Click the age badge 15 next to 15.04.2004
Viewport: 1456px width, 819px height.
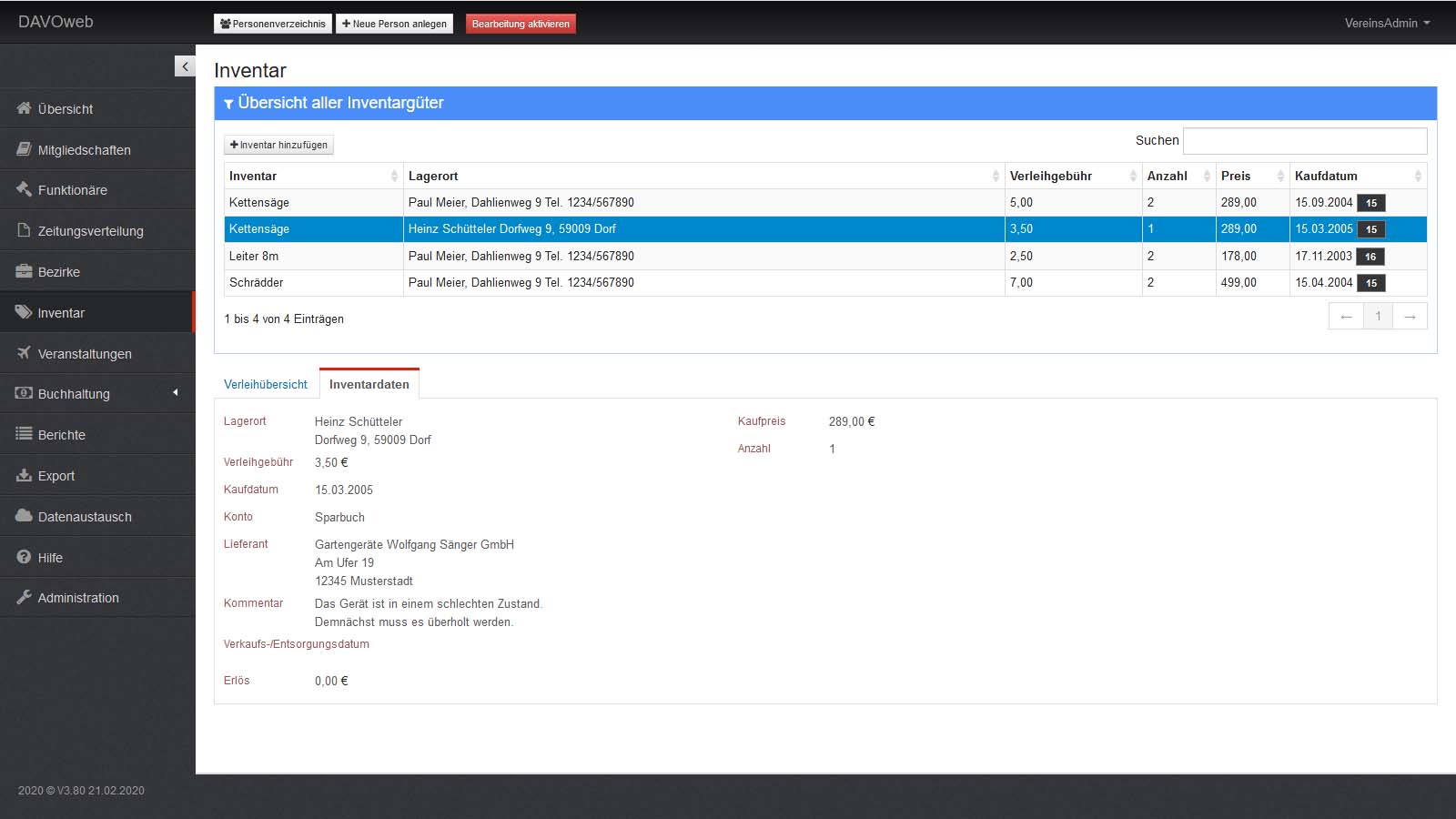[1370, 283]
